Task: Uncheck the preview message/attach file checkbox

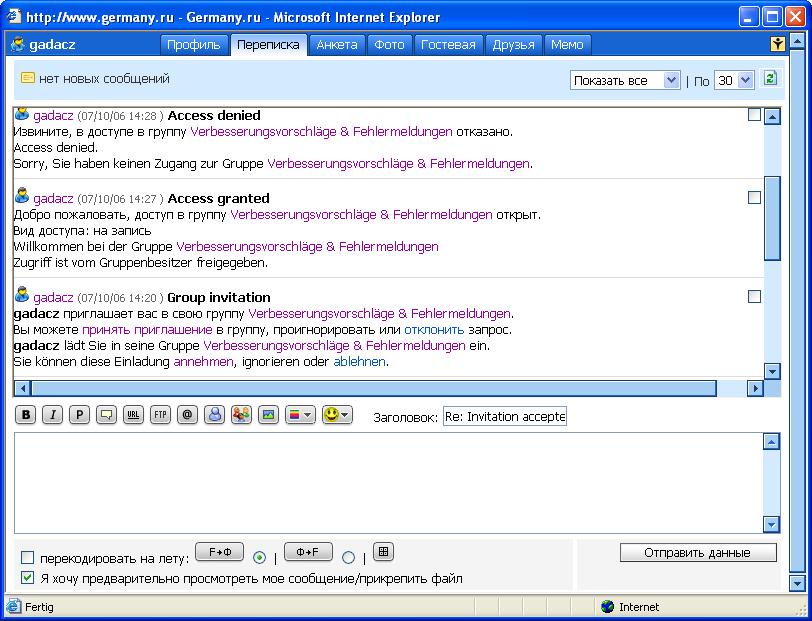Action: (x=28, y=578)
